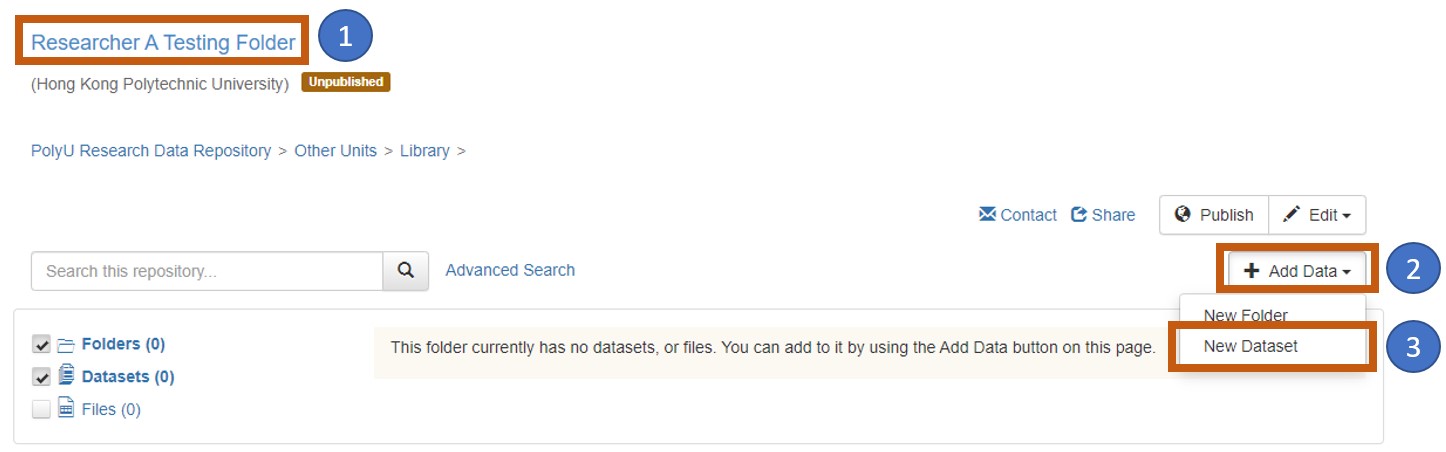
Task: Expand the Edit dropdown caret
Action: (x=1346, y=215)
